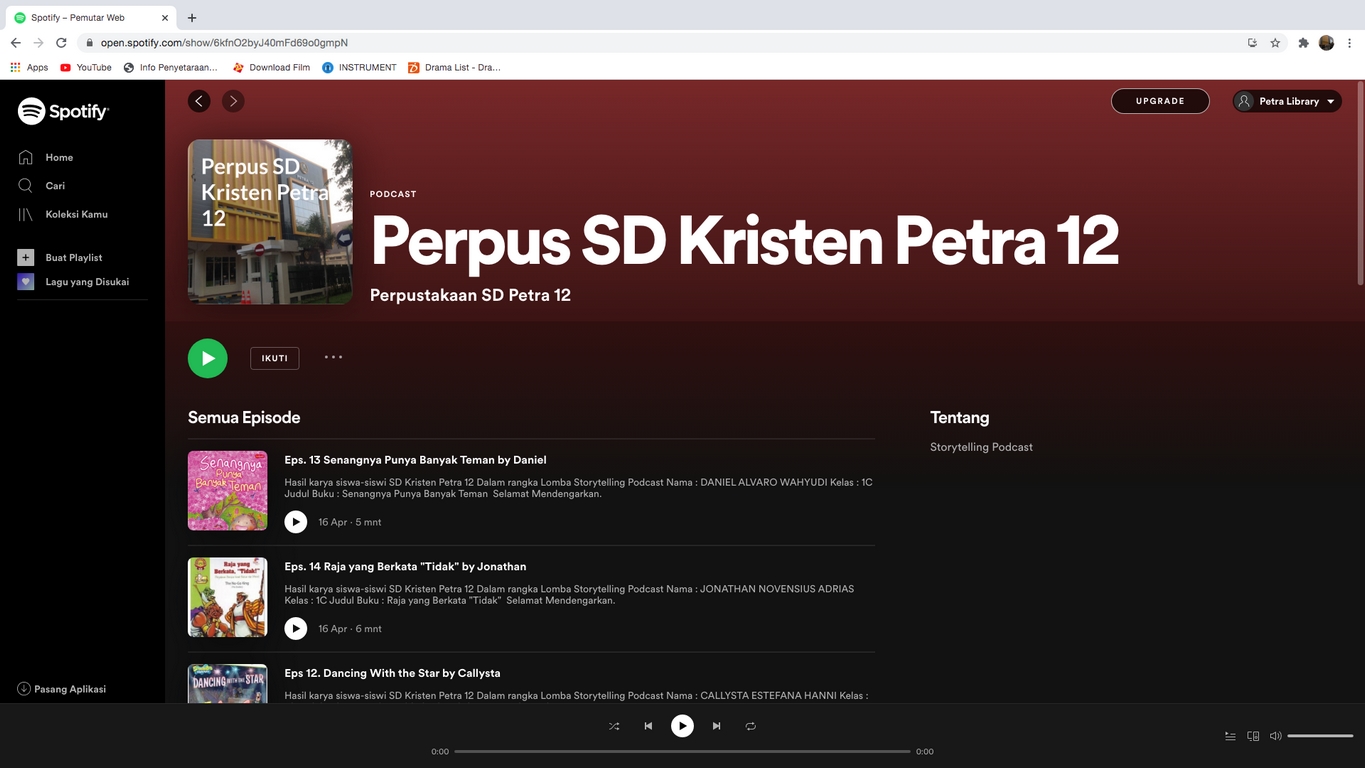1365x768 pixels.
Task: Click the podcast cover image
Action: [270, 221]
